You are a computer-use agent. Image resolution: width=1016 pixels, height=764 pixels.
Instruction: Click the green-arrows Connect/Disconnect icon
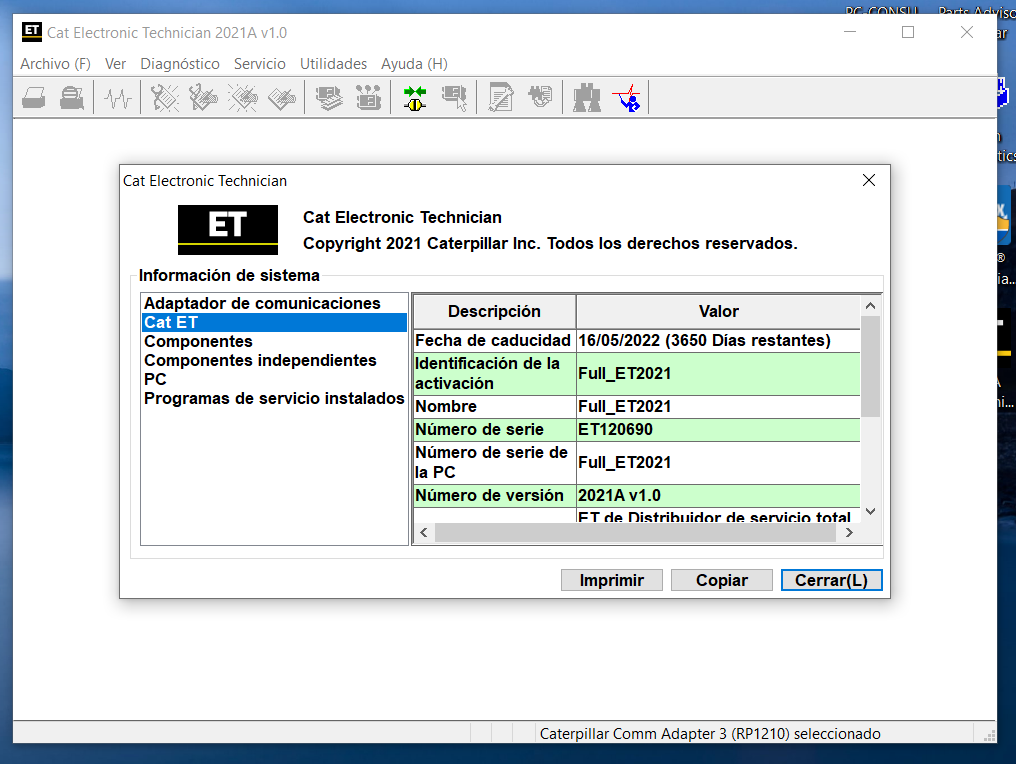415,98
